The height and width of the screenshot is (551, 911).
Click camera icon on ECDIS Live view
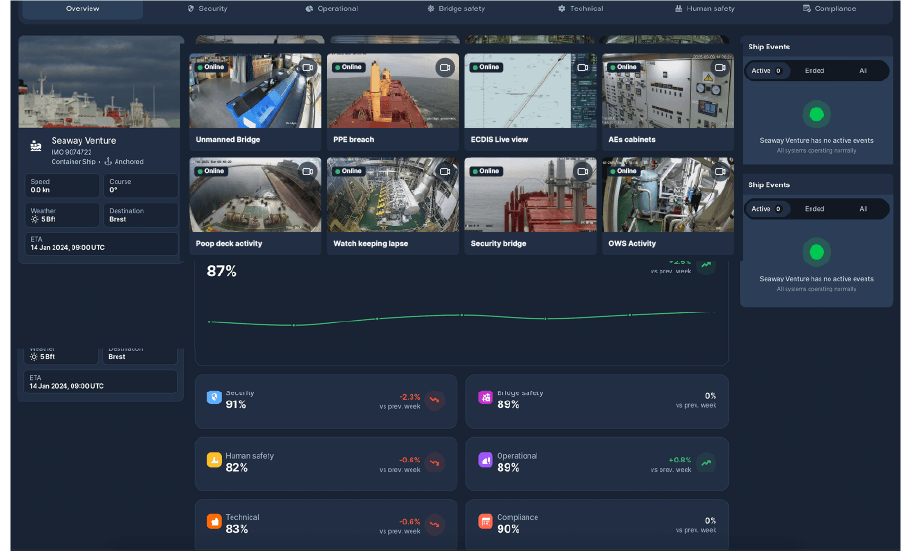[x=583, y=68]
